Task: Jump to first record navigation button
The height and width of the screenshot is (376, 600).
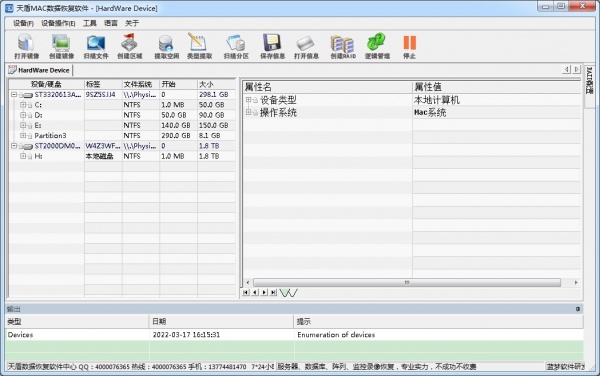Action: tap(246, 292)
